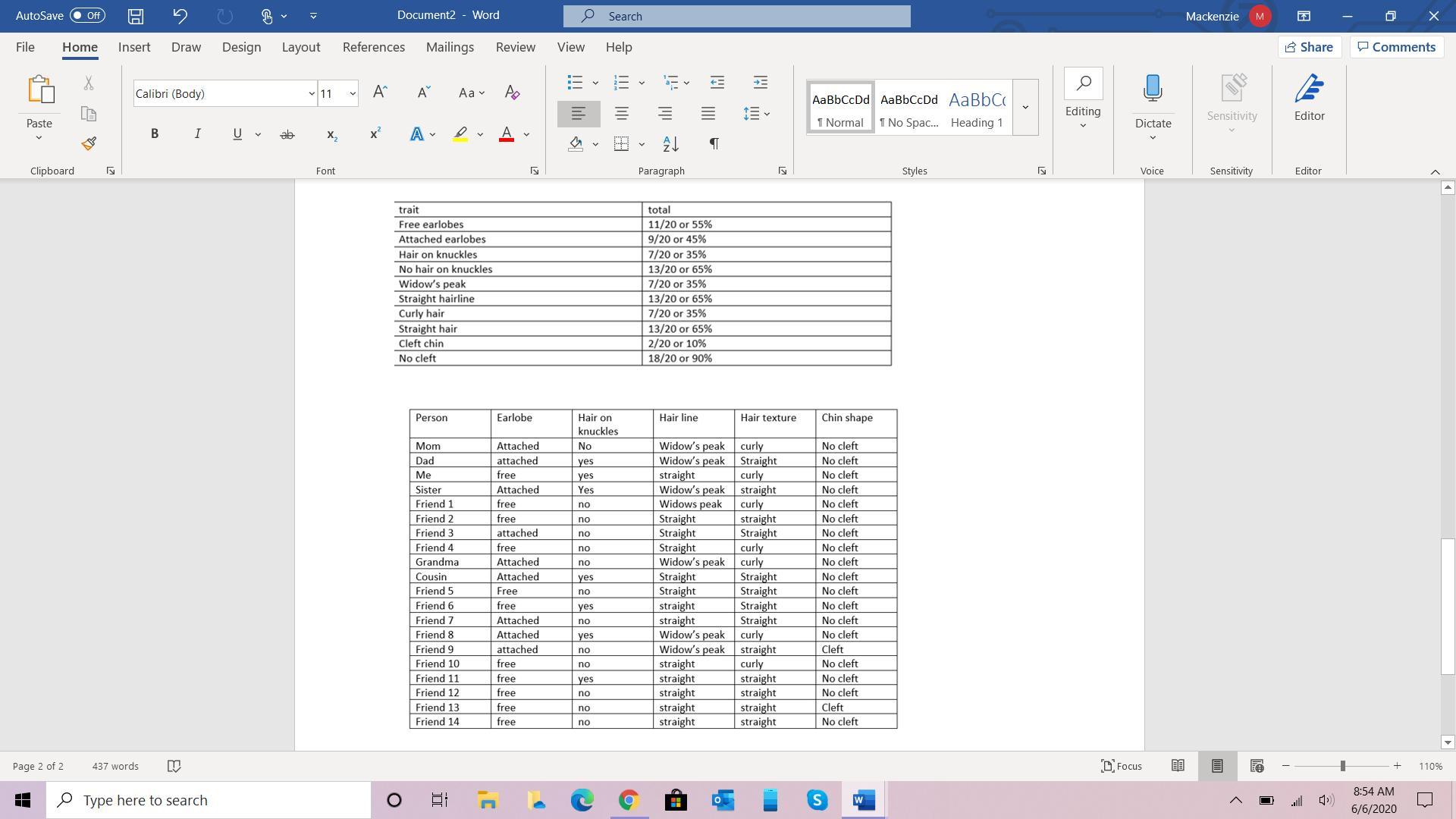Click the ribbon Search box
The image size is (1456, 819).
736,16
